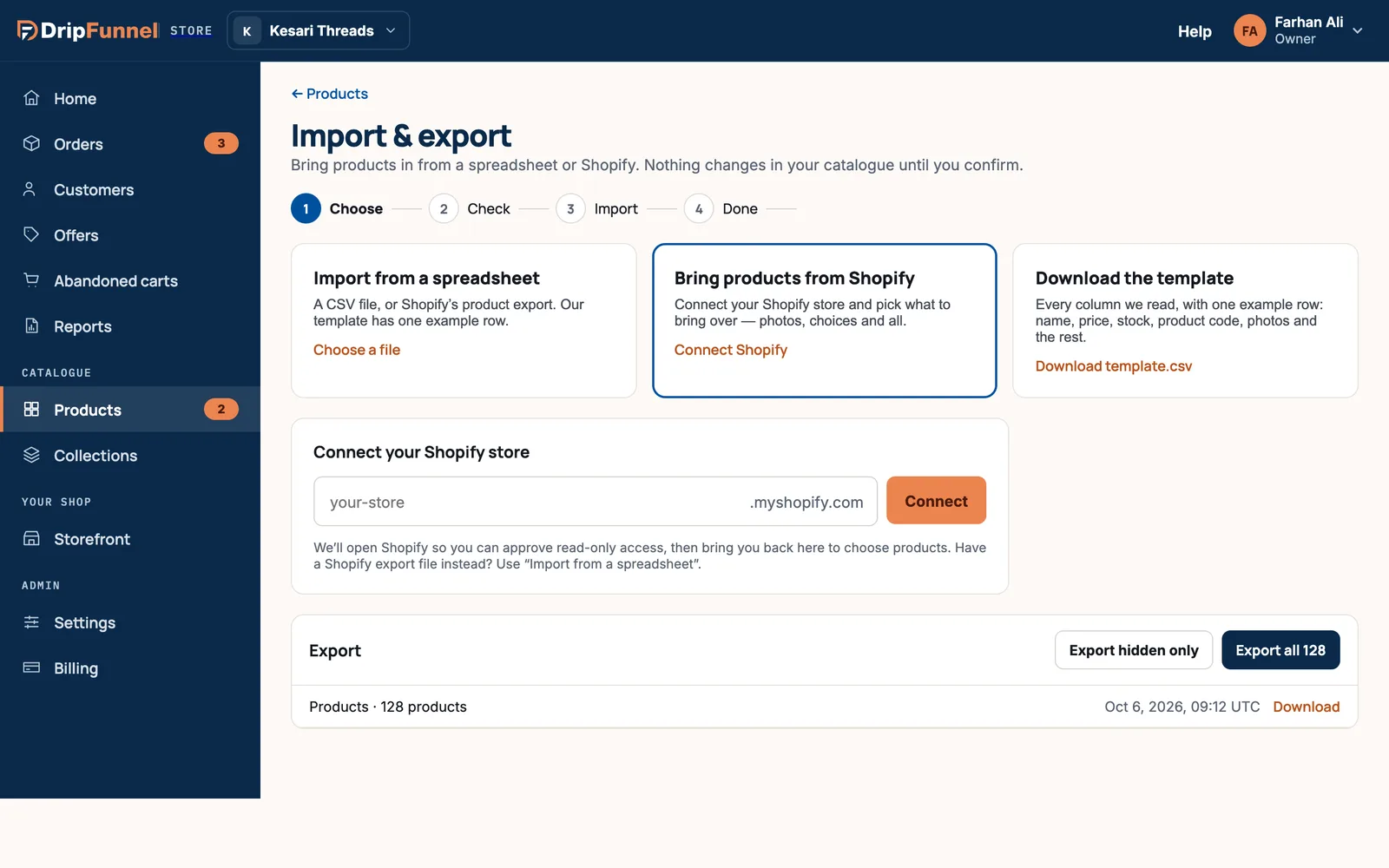The width and height of the screenshot is (1389, 868).
Task: Open Abandoned carts in the sidebar
Action: click(x=130, y=281)
